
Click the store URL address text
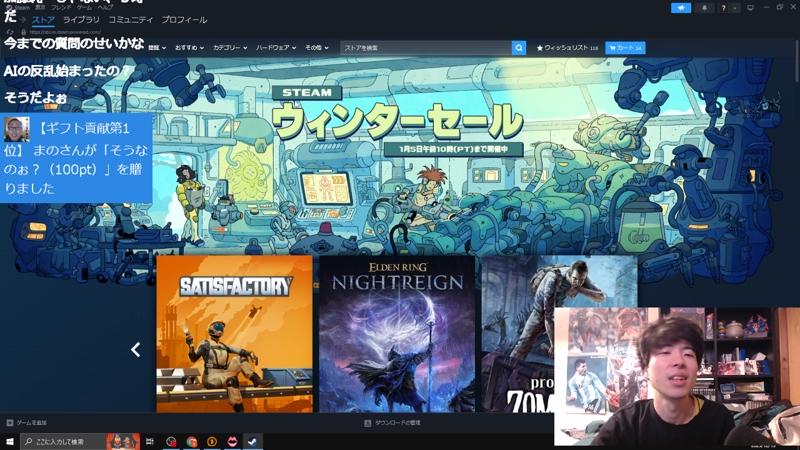click(65, 32)
